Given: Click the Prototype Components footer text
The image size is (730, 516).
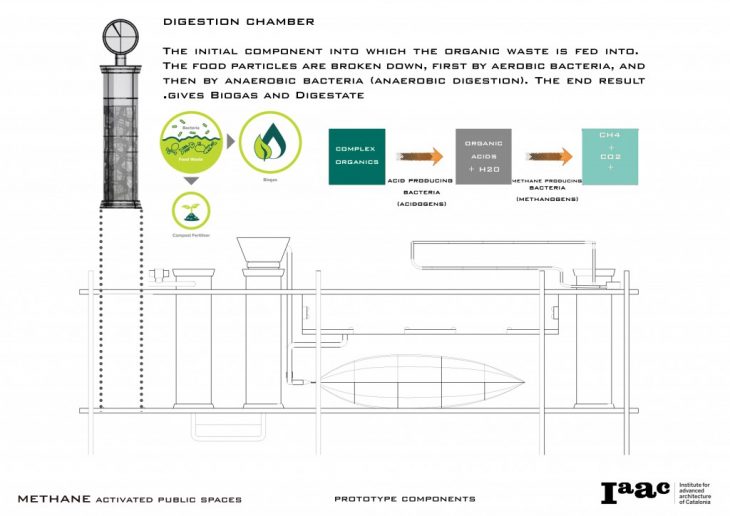Looking at the screenshot, I should coord(405,498).
